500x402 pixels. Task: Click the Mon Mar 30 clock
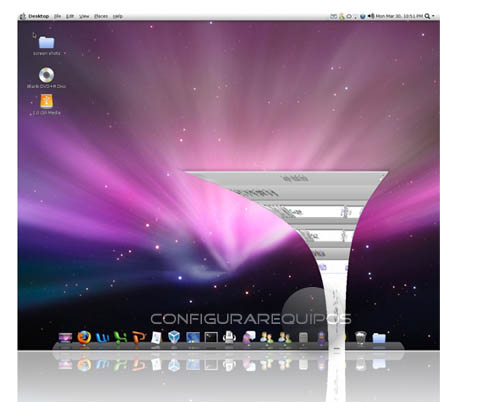pyautogui.click(x=399, y=16)
